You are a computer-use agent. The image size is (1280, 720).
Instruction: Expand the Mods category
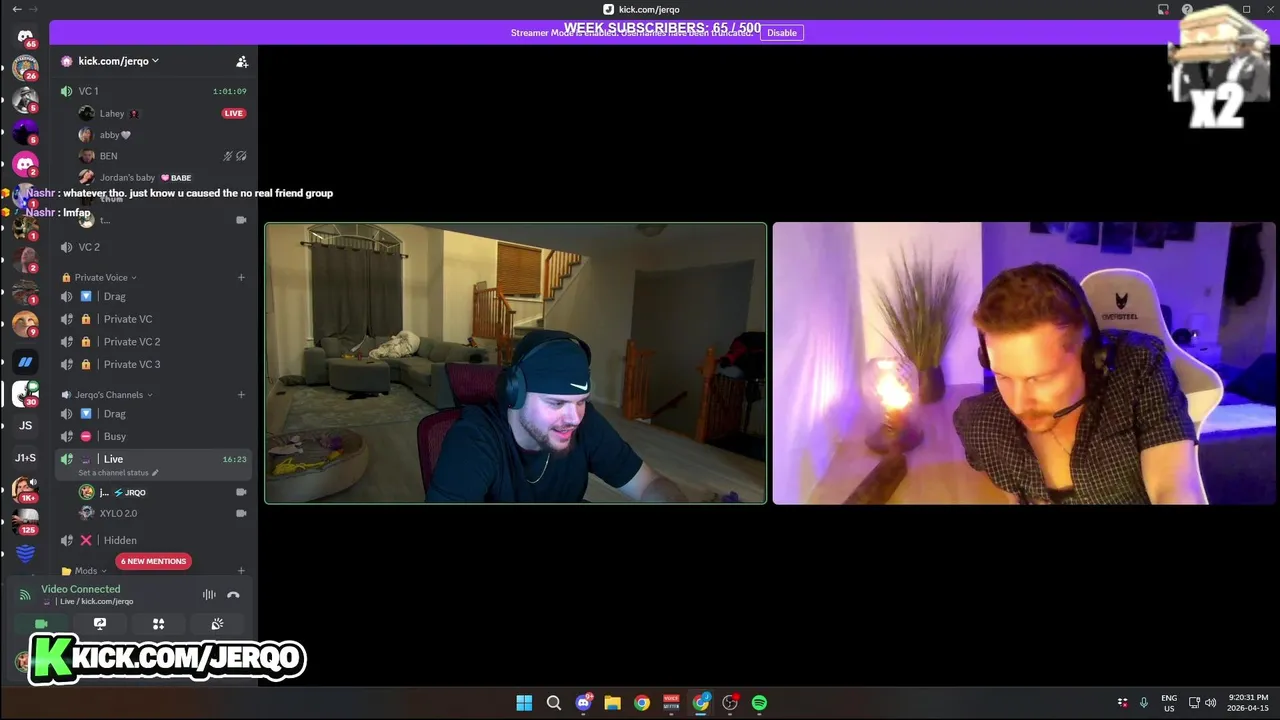click(84, 571)
